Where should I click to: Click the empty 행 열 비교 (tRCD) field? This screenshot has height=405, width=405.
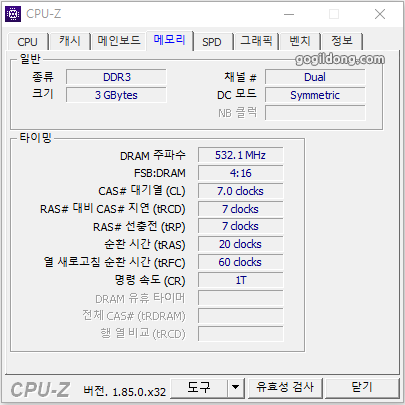(x=240, y=334)
